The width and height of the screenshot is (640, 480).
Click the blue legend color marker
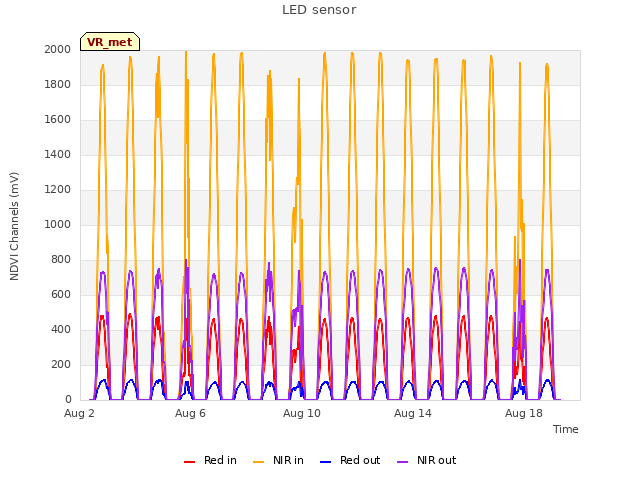pos(325,462)
